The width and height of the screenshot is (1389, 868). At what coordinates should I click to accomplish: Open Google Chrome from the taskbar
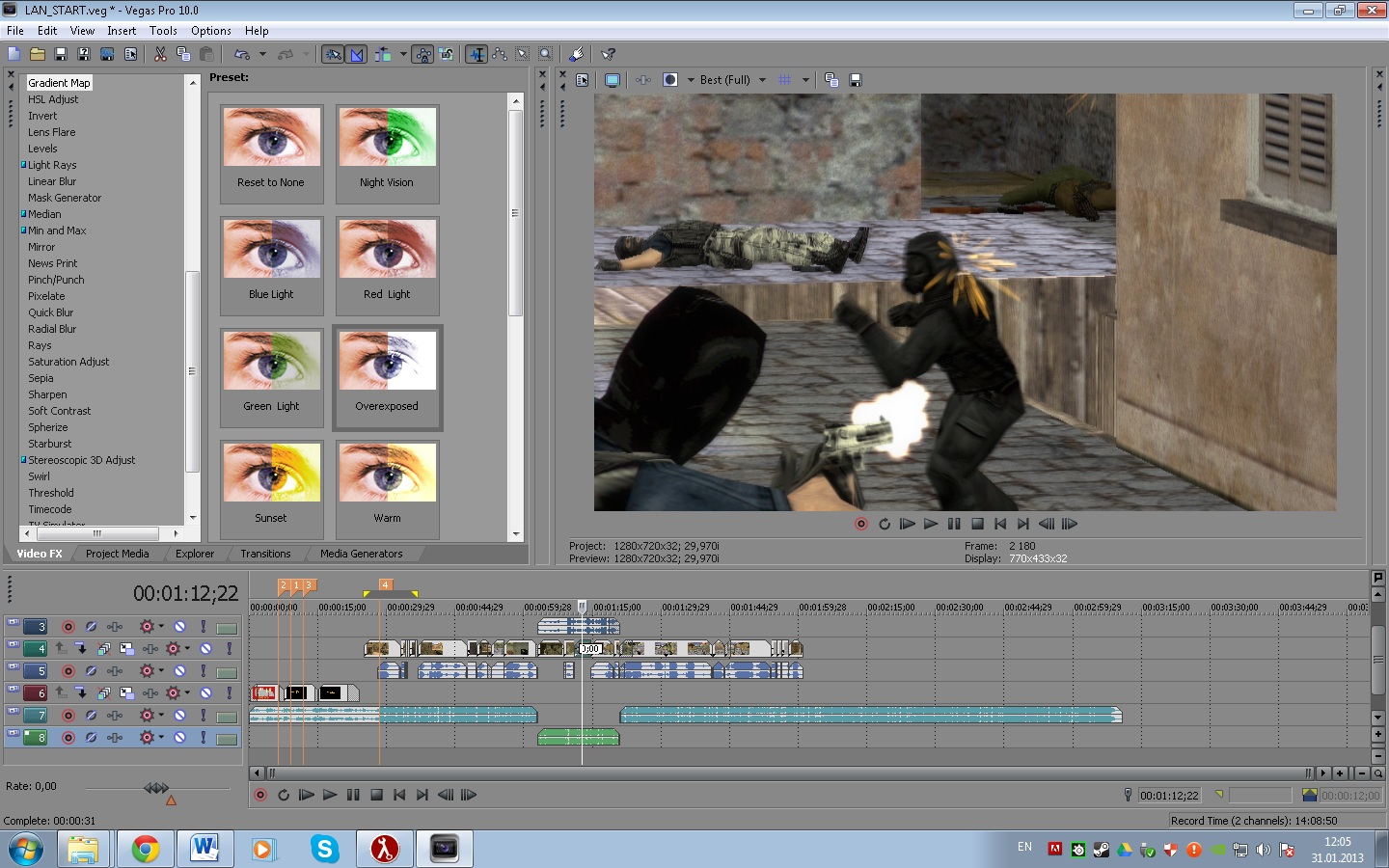145,849
